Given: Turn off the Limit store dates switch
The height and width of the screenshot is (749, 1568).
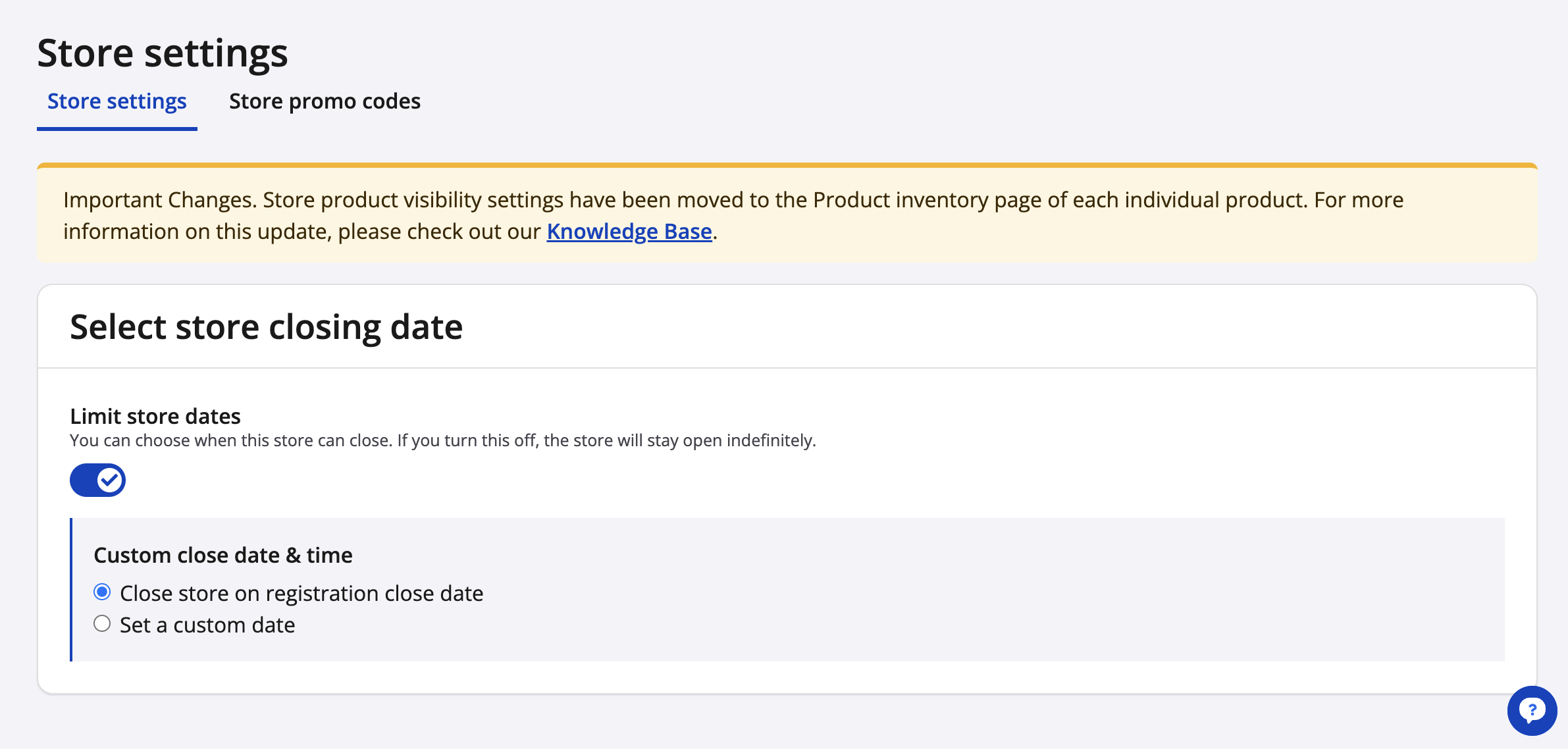Looking at the screenshot, I should [97, 480].
